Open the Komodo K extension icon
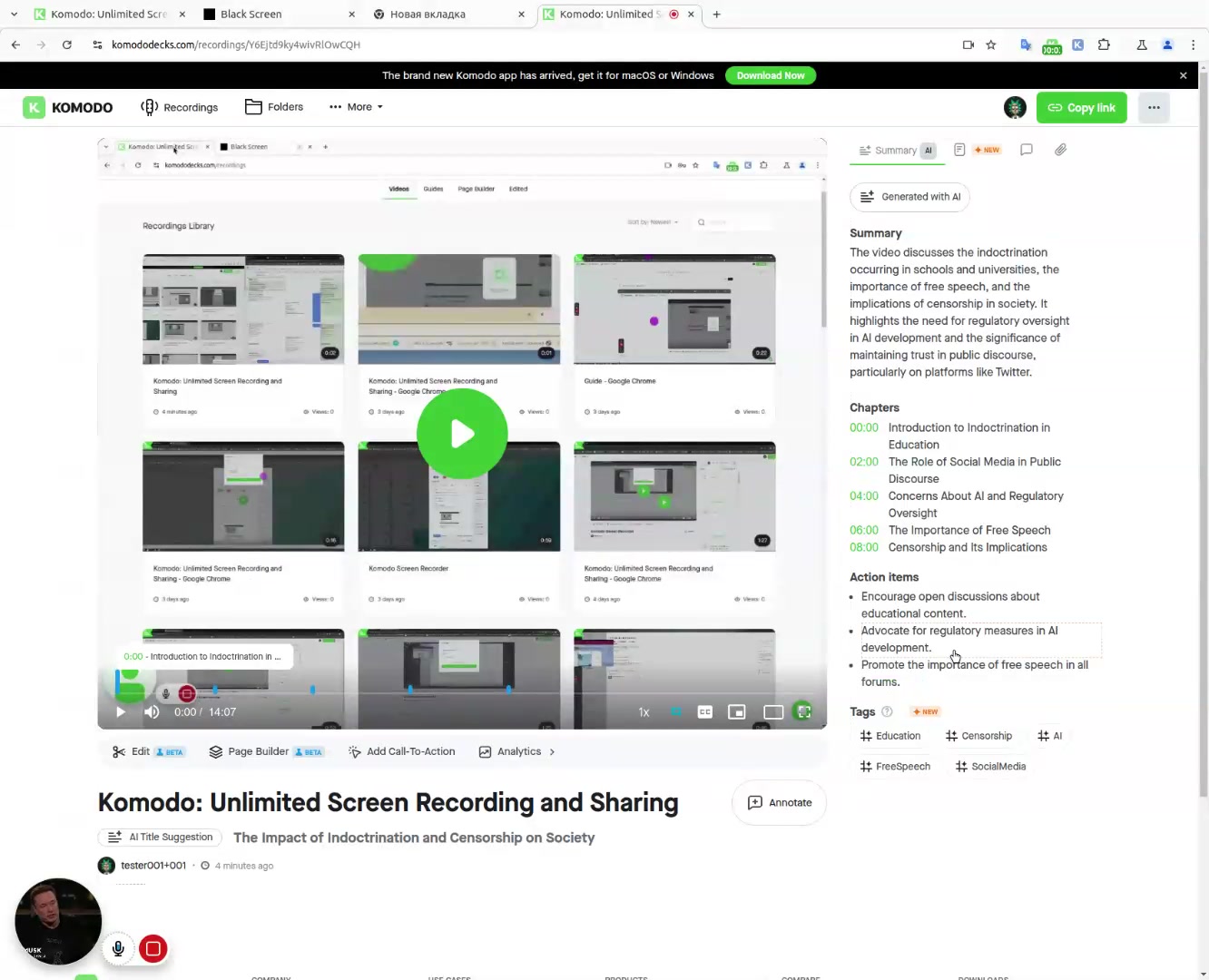1209x980 pixels. click(1077, 44)
